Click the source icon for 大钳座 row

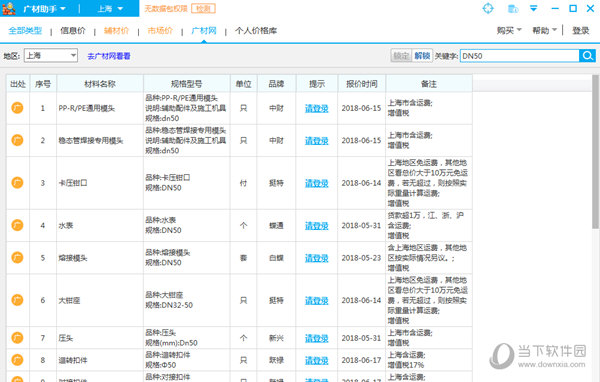[x=17, y=300]
